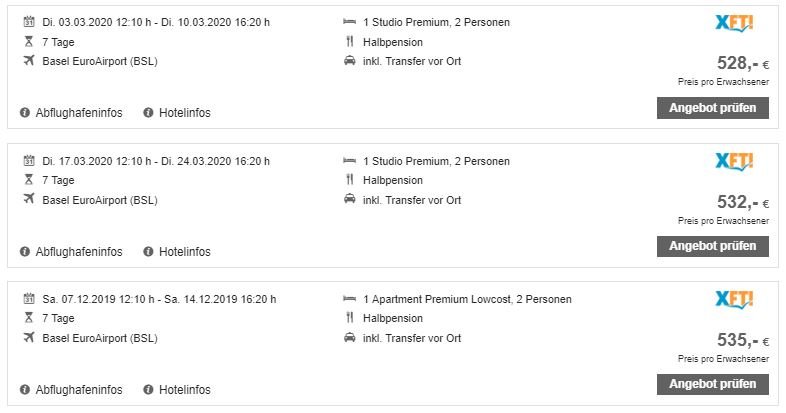
Task: Click the XFTI logo in the 528 € offer
Action: [x=736, y=24]
